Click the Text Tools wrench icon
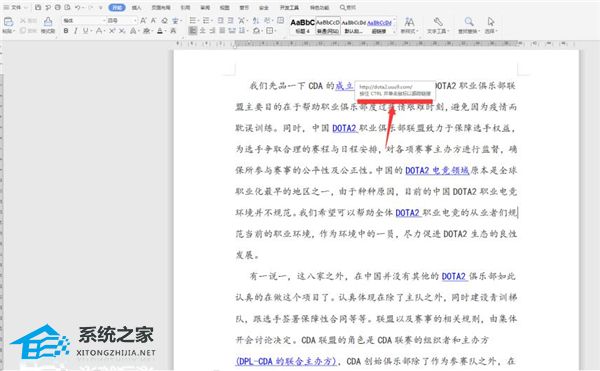The width and height of the screenshot is (600, 371). pyautogui.click(x=438, y=21)
